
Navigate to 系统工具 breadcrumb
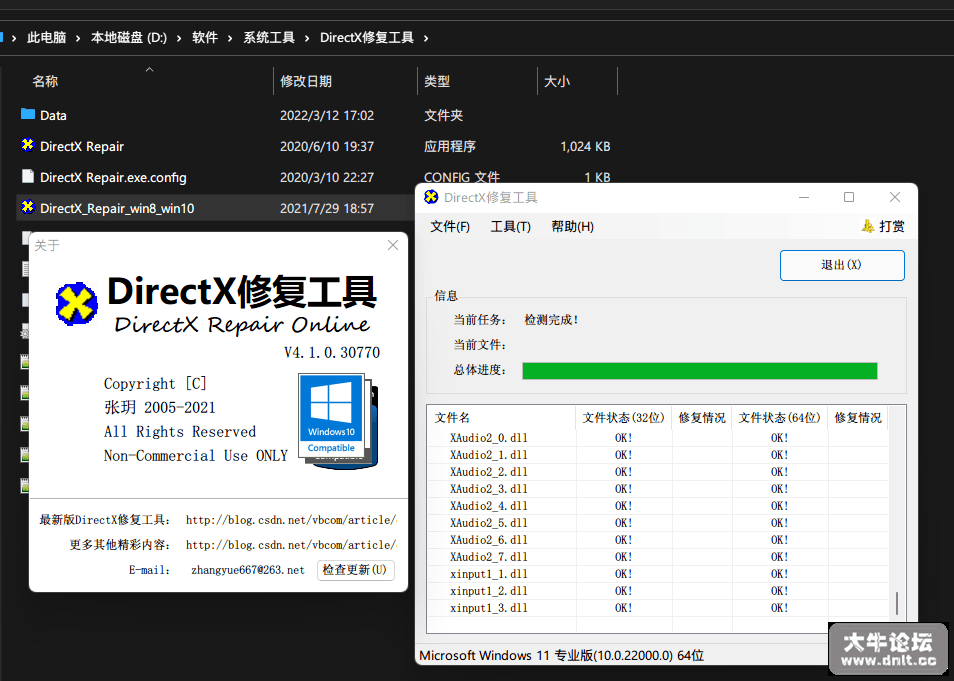tap(269, 38)
